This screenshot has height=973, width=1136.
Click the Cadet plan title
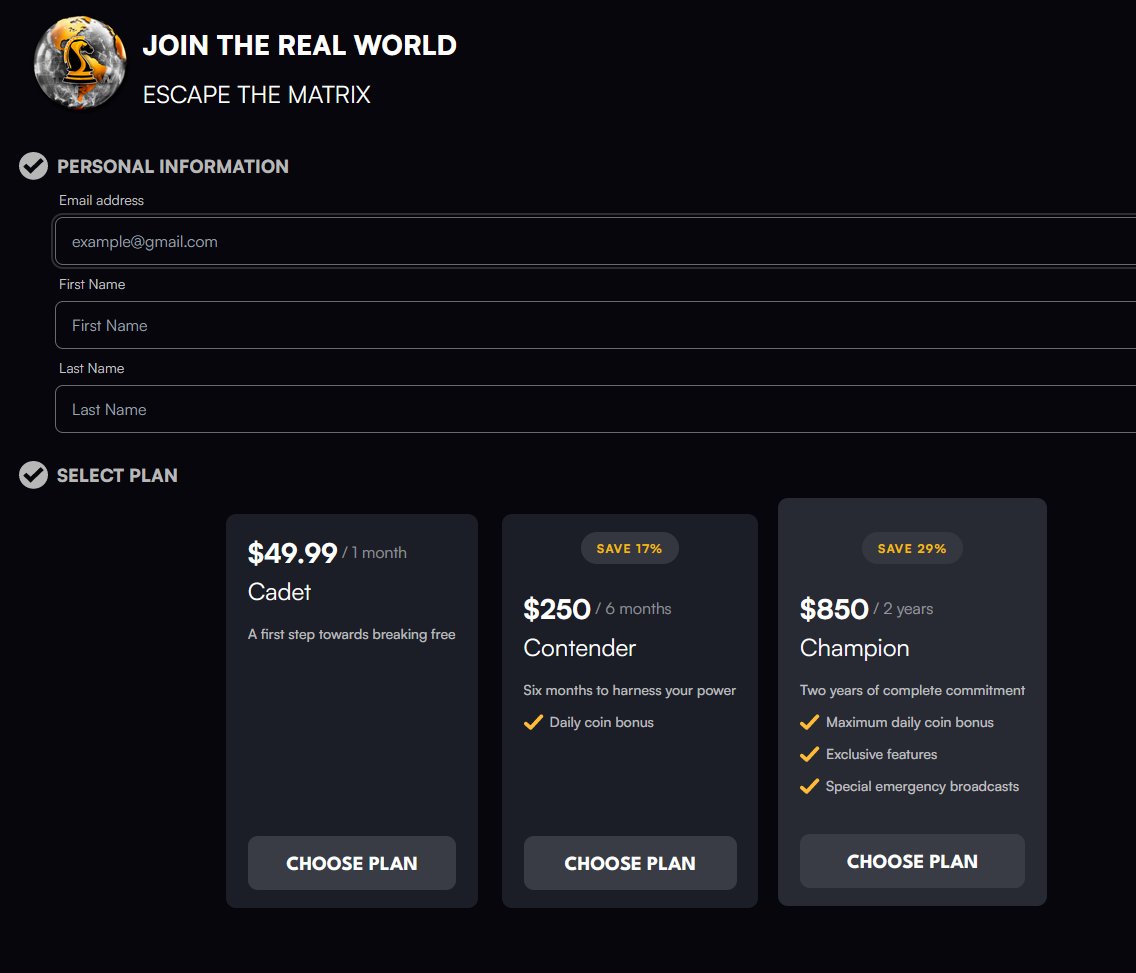(279, 592)
